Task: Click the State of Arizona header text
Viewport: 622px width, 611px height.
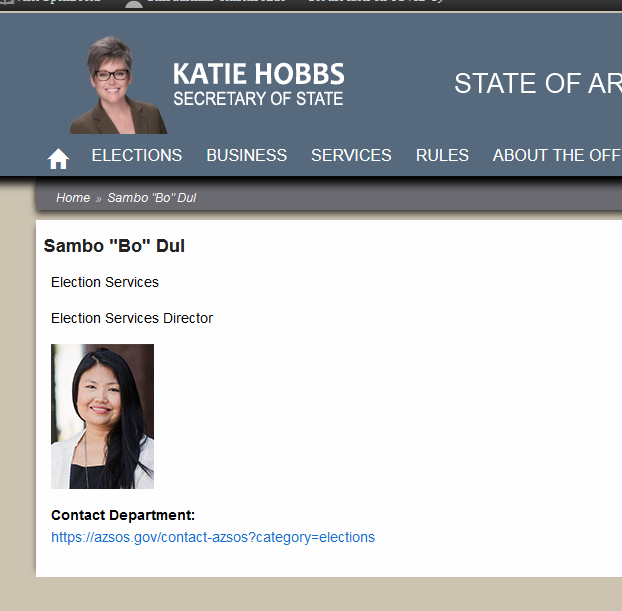Action: pos(538,83)
